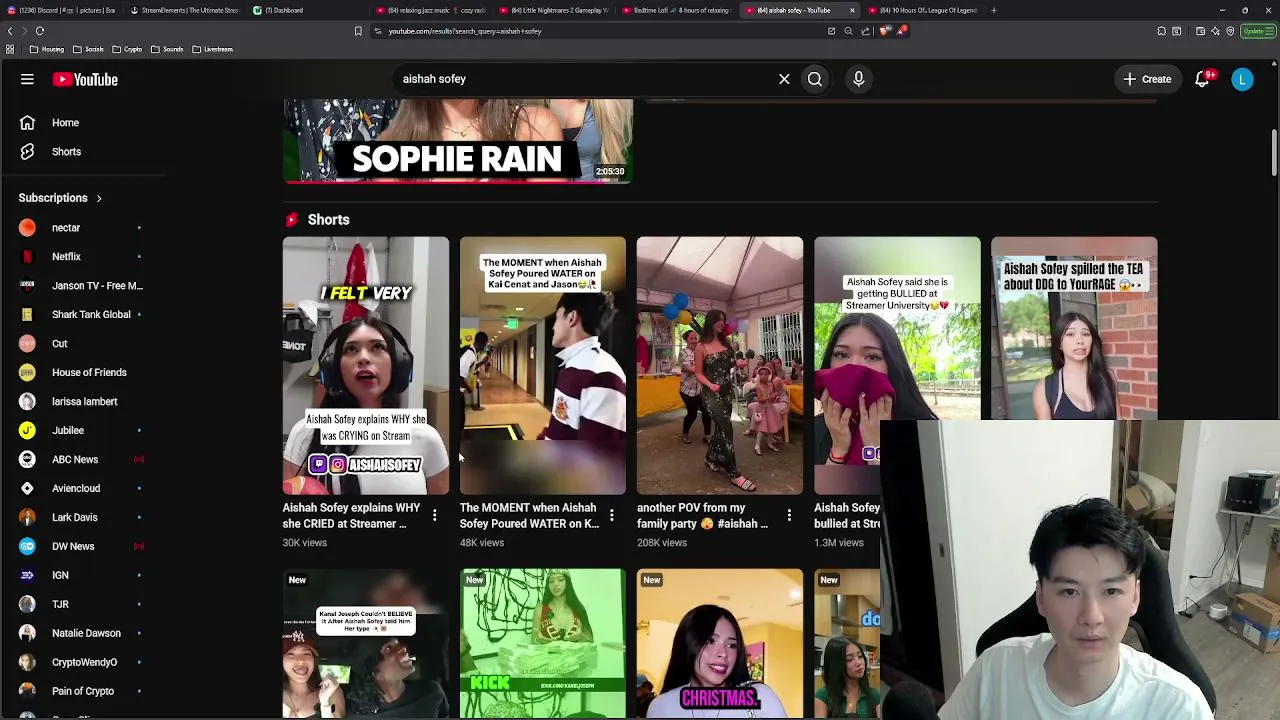Open Brave Leo AI sparkle icon
The height and width of the screenshot is (720, 1280).
[1215, 31]
